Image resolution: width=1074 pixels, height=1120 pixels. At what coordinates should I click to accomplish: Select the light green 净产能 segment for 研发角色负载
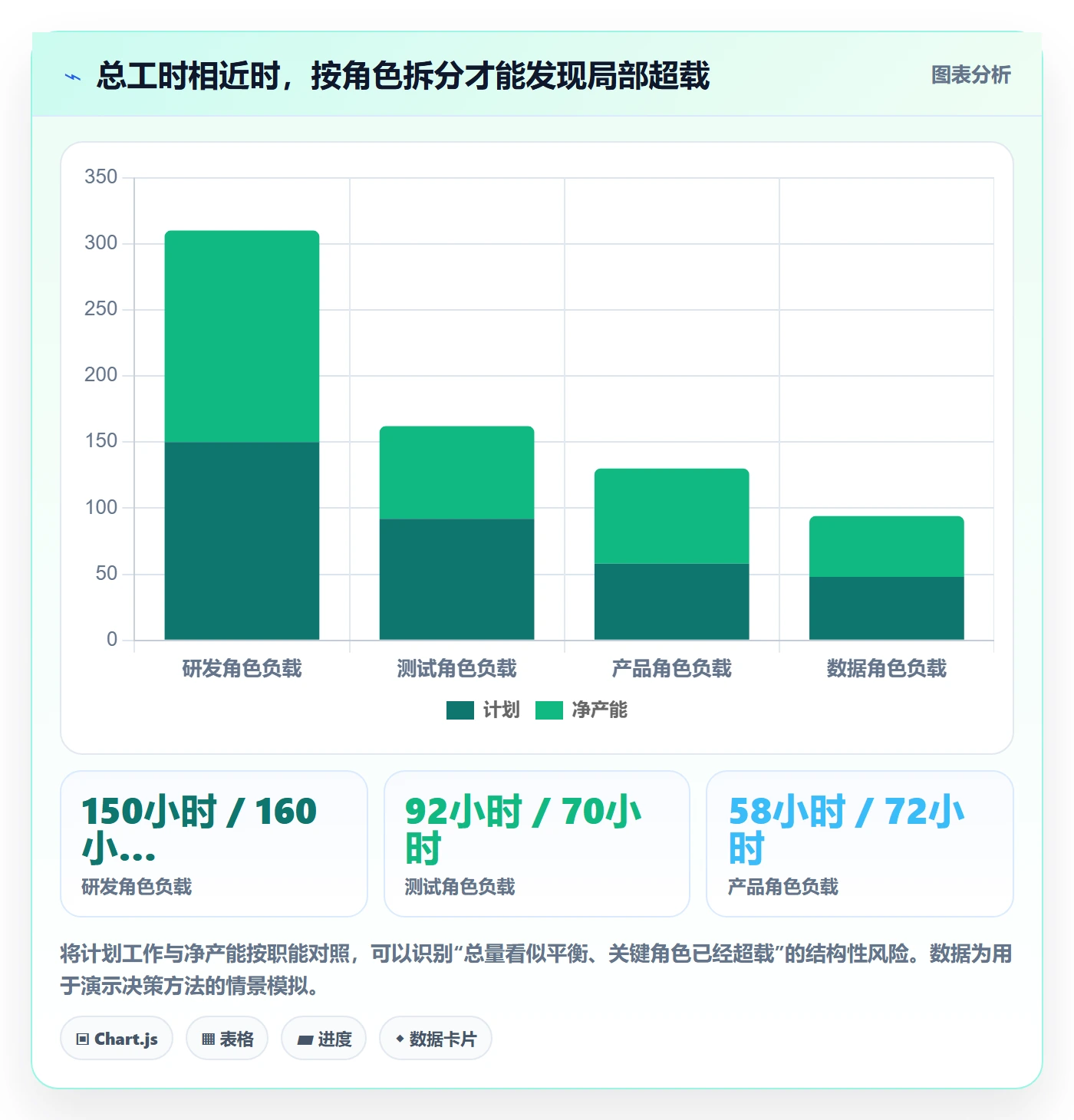pos(242,336)
